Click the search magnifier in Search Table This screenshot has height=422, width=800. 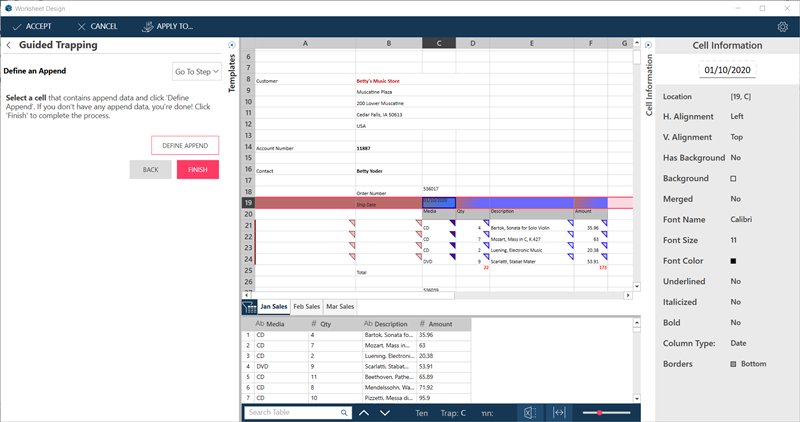click(x=344, y=412)
